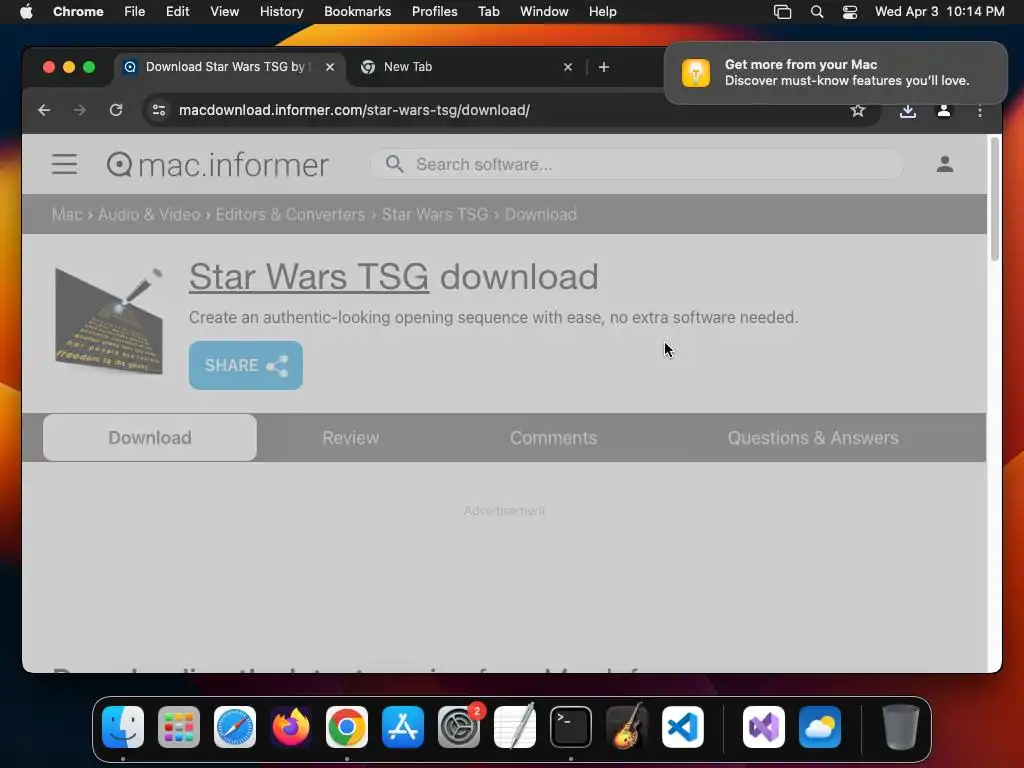The height and width of the screenshot is (768, 1024).
Task: Open the Questions & Answers tab
Action: pyautogui.click(x=813, y=438)
